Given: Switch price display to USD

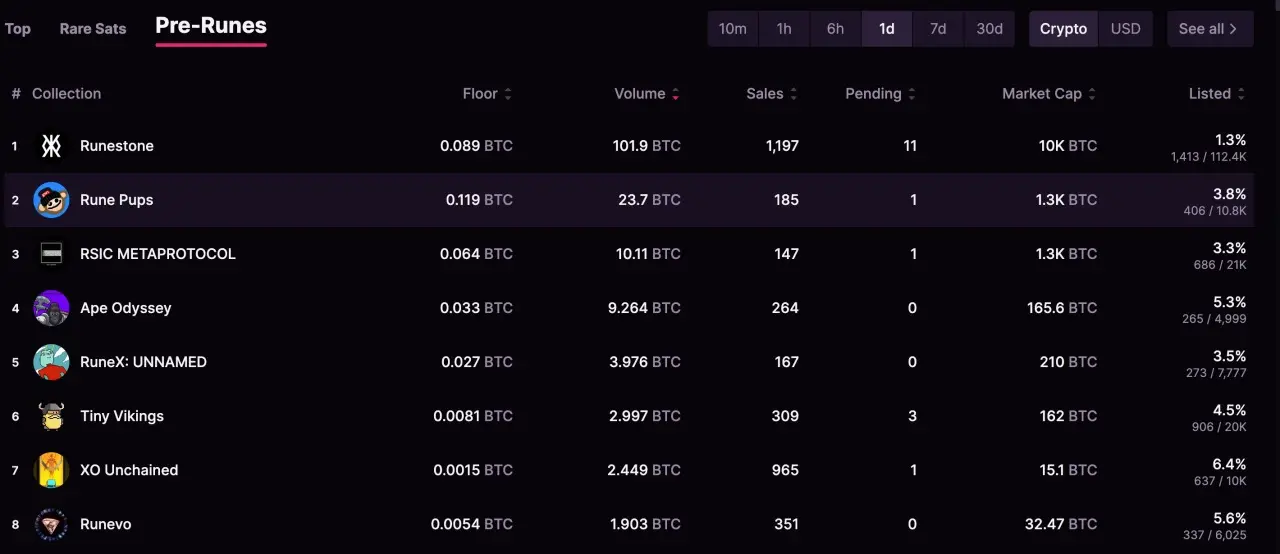Looking at the screenshot, I should click(1125, 29).
